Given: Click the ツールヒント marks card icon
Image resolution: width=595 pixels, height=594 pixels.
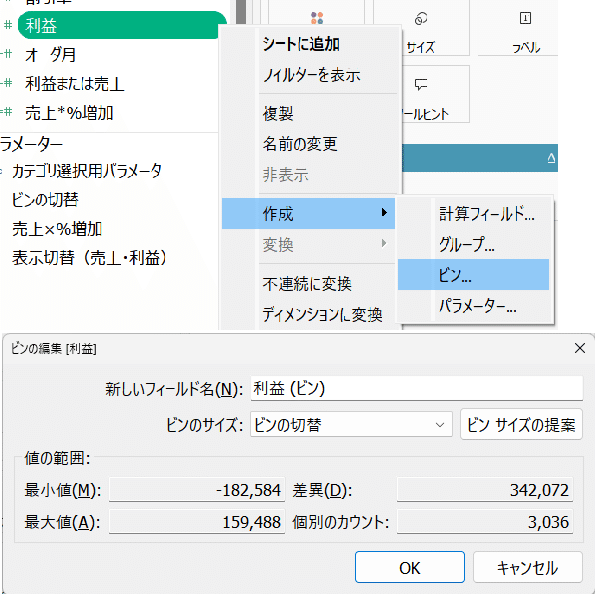Looking at the screenshot, I should coord(421,84).
